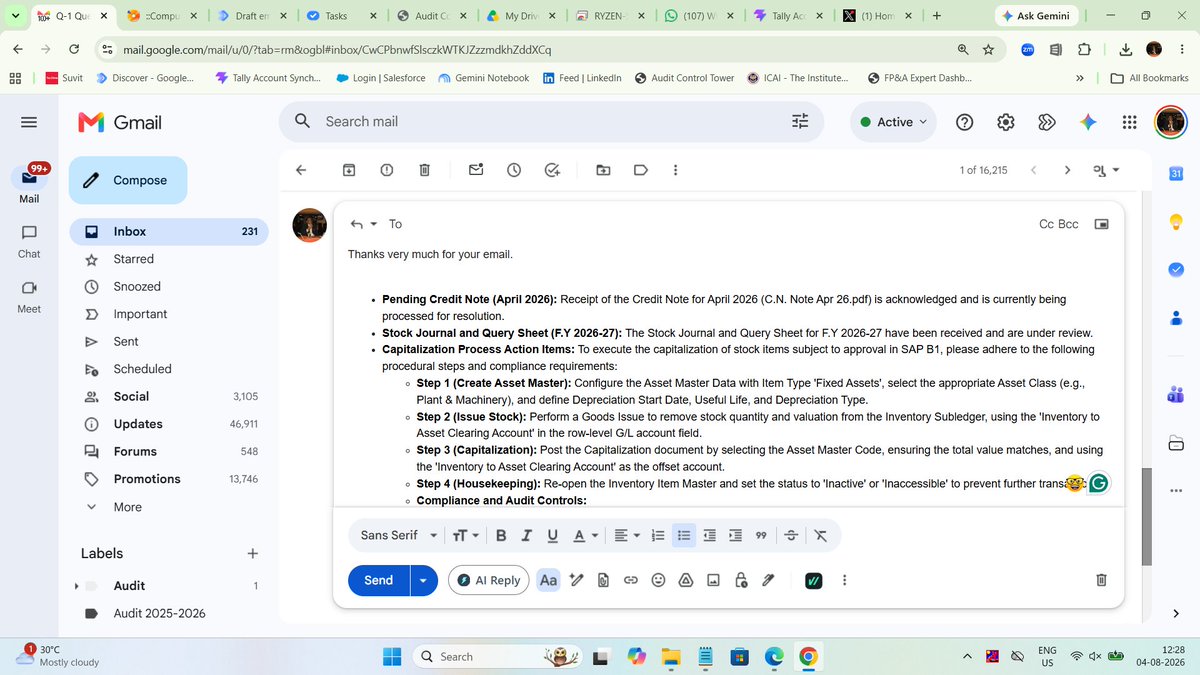Snooze this email with the clock icon
Screen dimensions: 1200x675
tap(514, 170)
